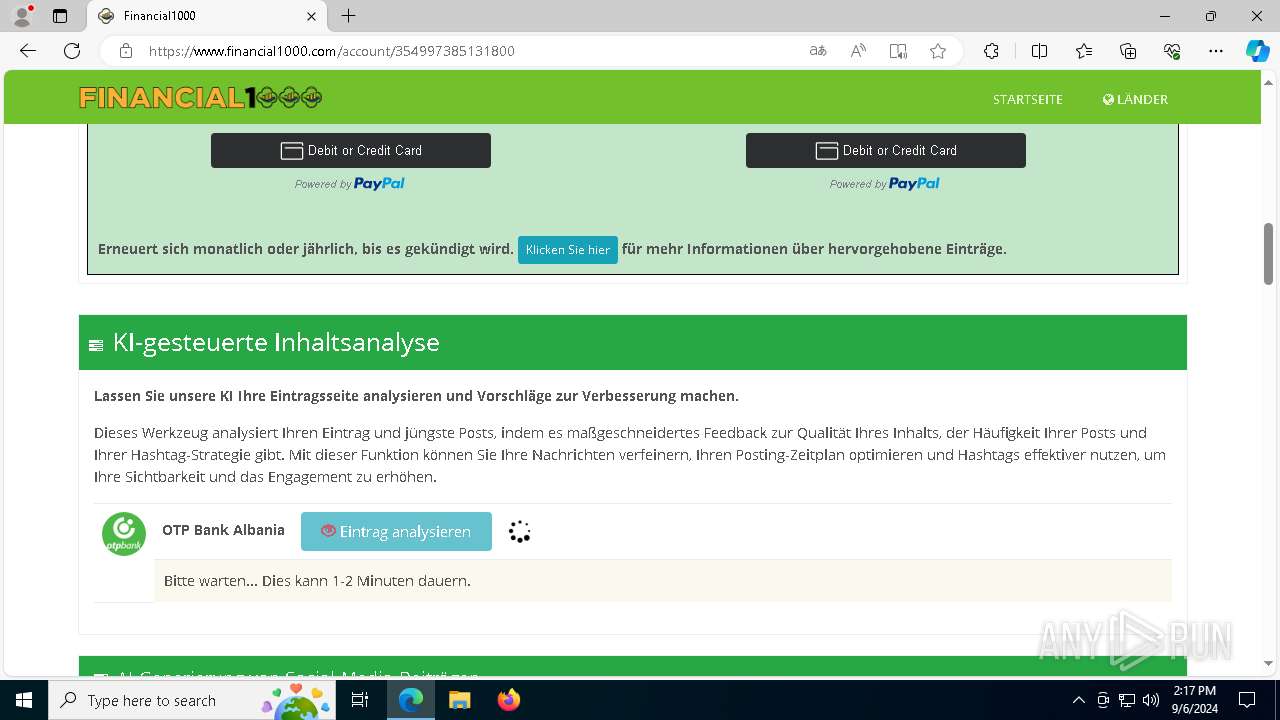Viewport: 1280px width, 720px height.
Task: Click the OTP Bank Albania name
Action: coord(224,530)
